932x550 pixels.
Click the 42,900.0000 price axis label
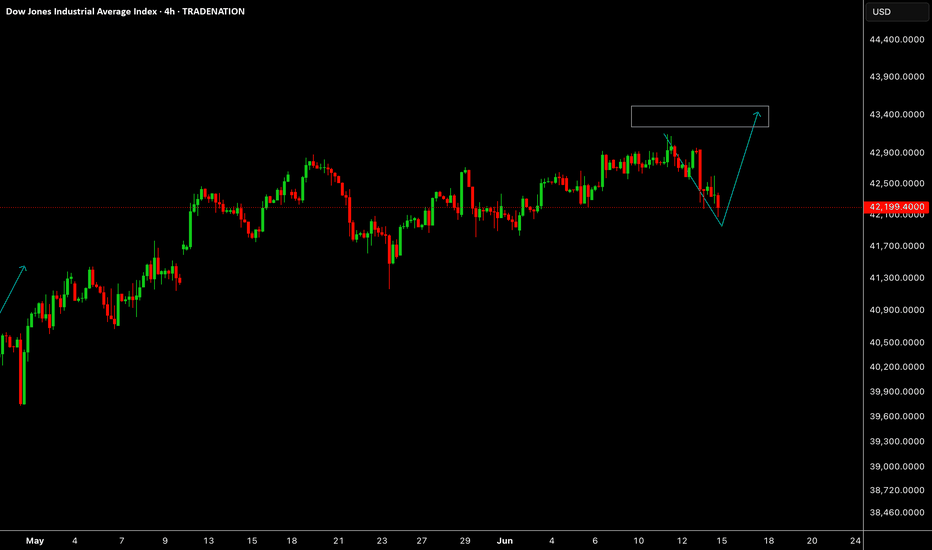[x=896, y=153]
